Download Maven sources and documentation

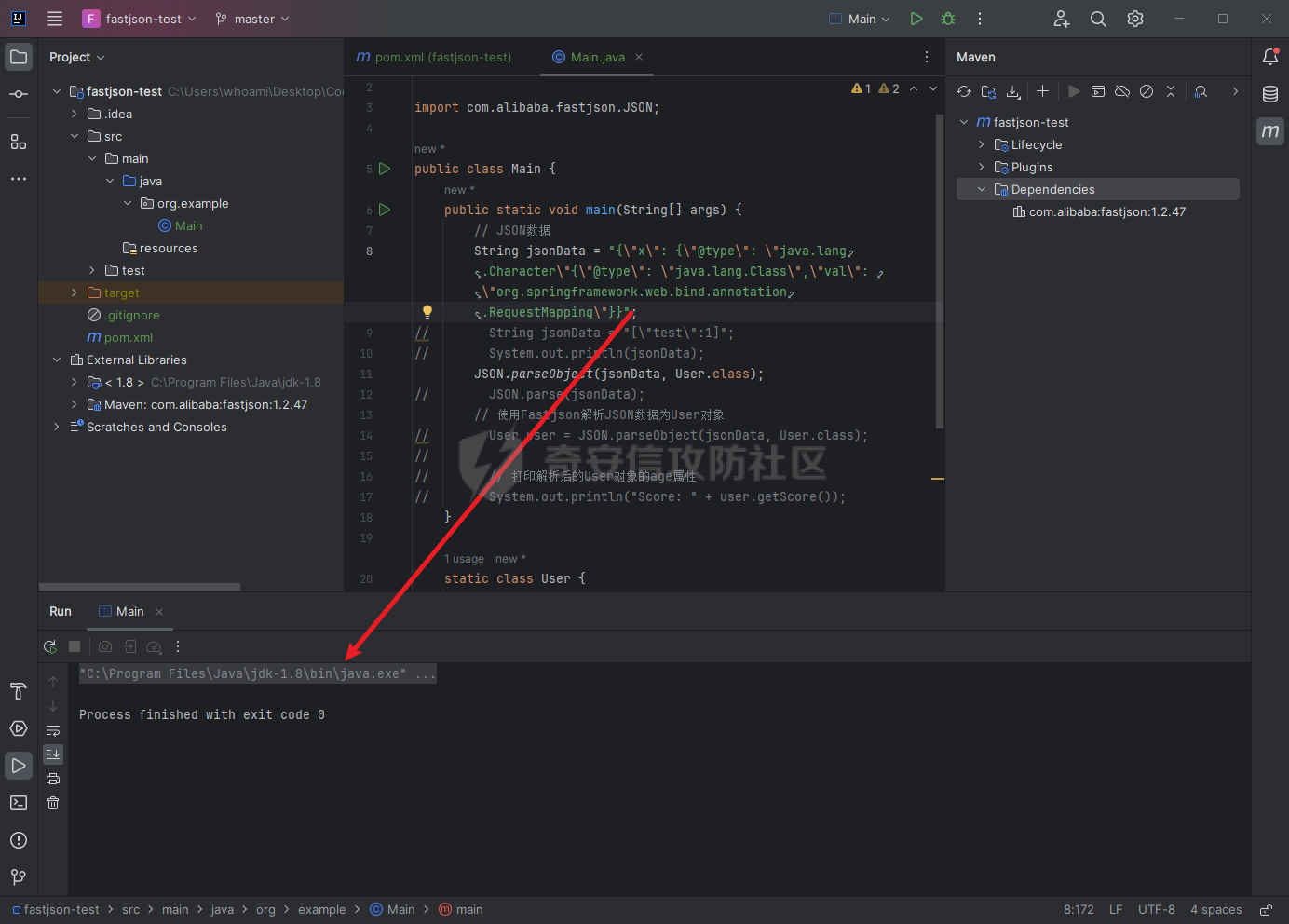[1013, 91]
